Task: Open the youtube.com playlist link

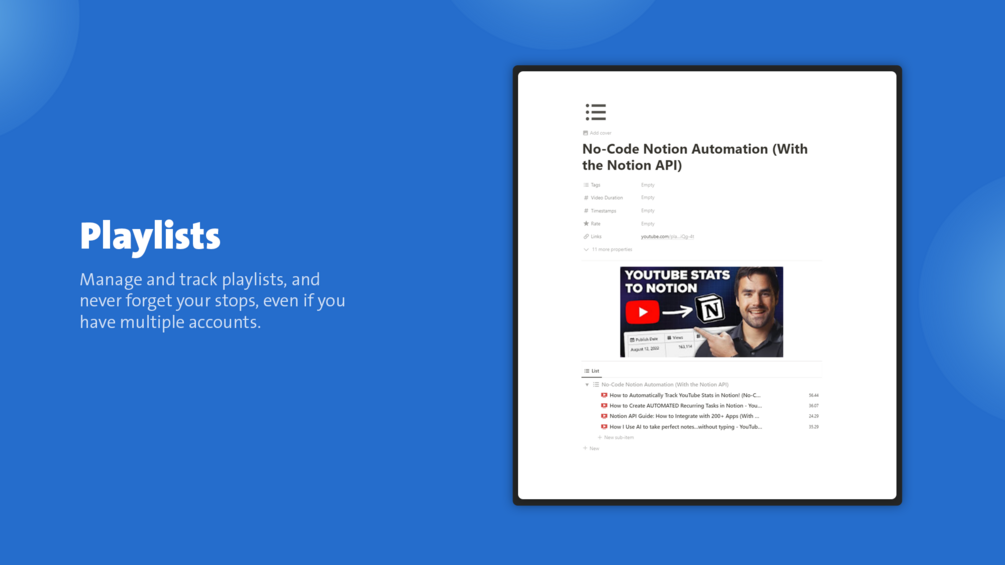Action: 667,236
